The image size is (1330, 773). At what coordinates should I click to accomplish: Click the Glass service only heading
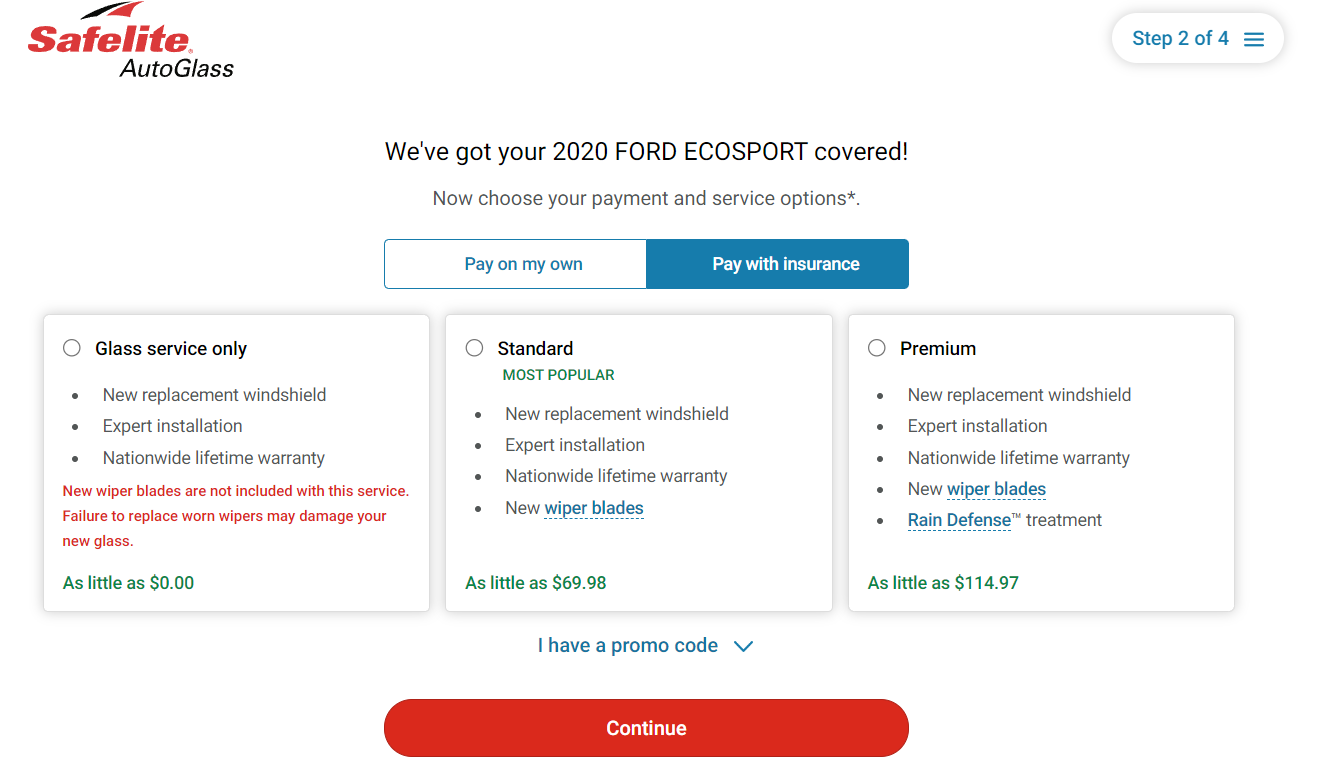click(171, 348)
